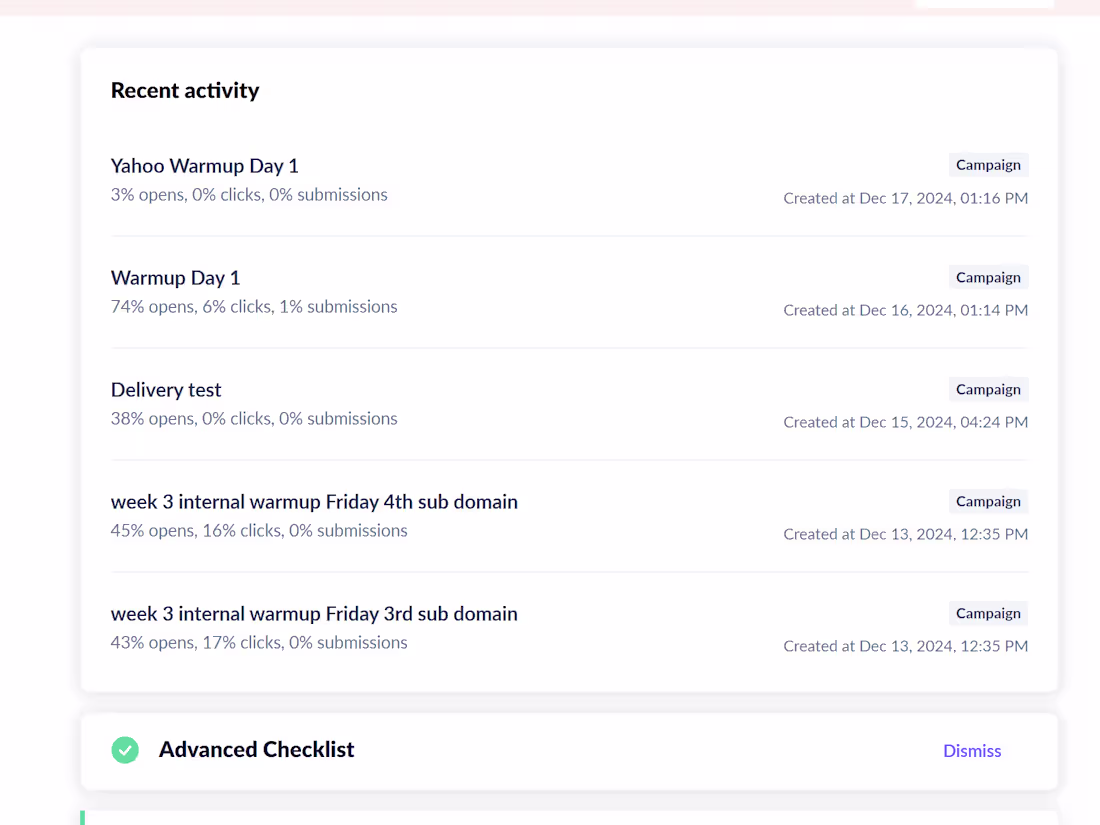Open week 3 warmup 3rd sub domain

click(314, 614)
